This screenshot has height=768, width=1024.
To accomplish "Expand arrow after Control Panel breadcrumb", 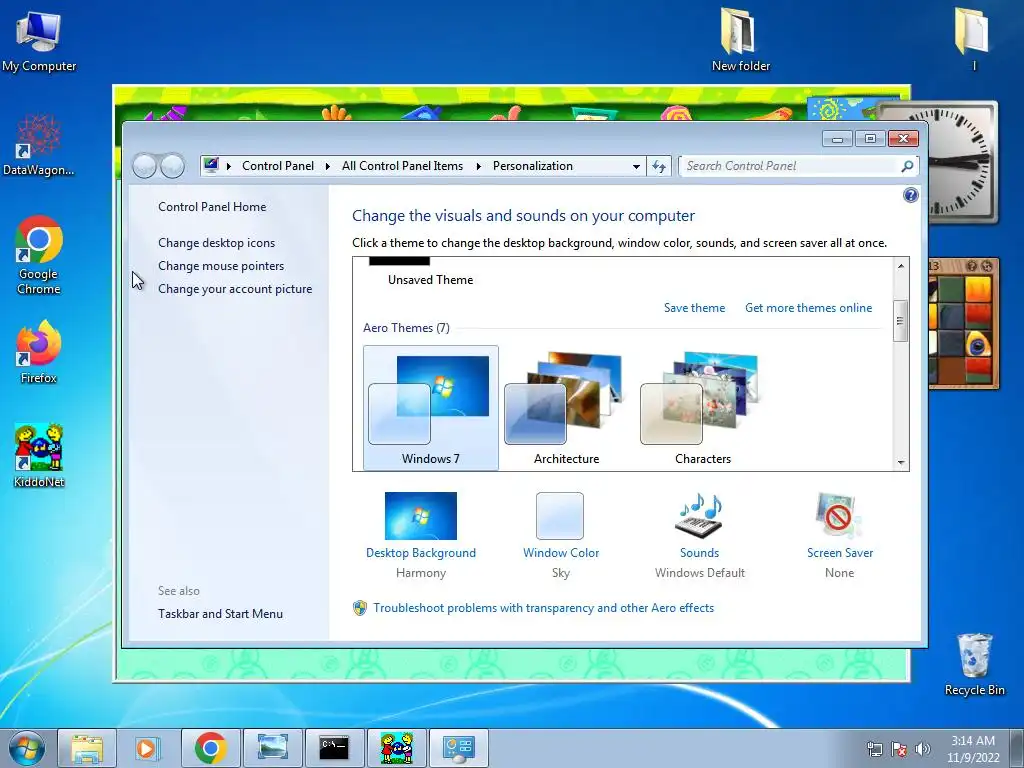I will pyautogui.click(x=328, y=166).
